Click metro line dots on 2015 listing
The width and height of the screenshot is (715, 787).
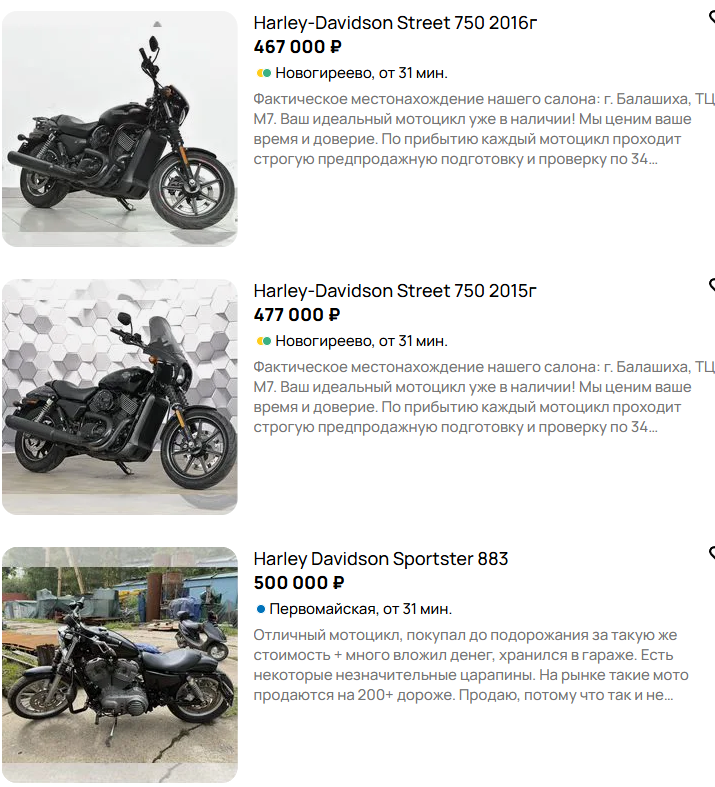click(x=264, y=341)
